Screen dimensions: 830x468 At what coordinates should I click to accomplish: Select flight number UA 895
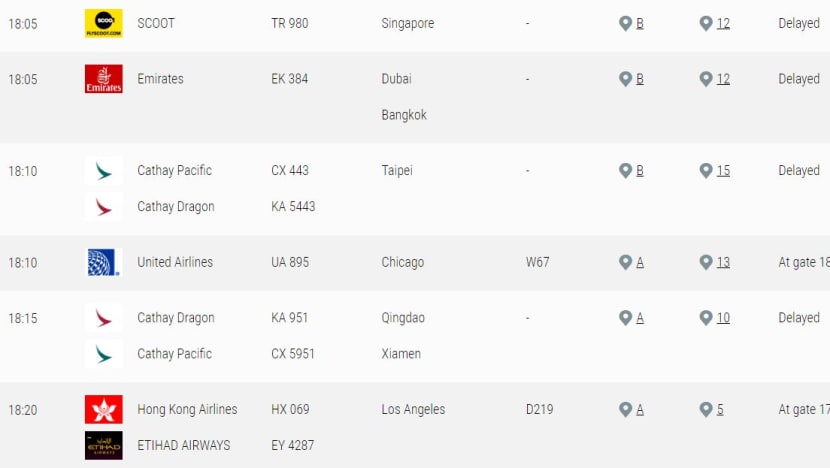(290, 262)
